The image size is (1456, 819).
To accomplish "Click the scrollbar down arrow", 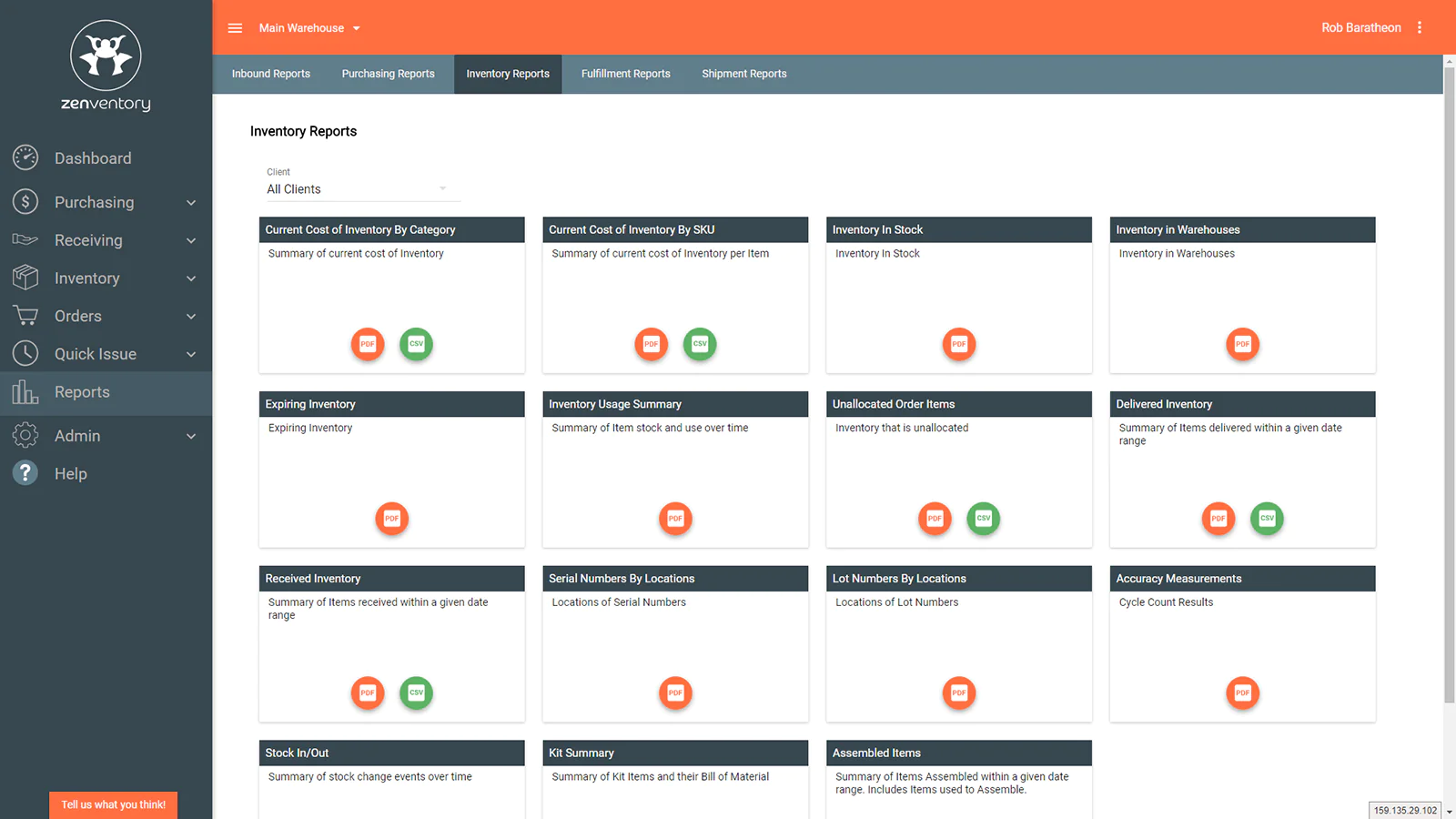I will [1450, 812].
